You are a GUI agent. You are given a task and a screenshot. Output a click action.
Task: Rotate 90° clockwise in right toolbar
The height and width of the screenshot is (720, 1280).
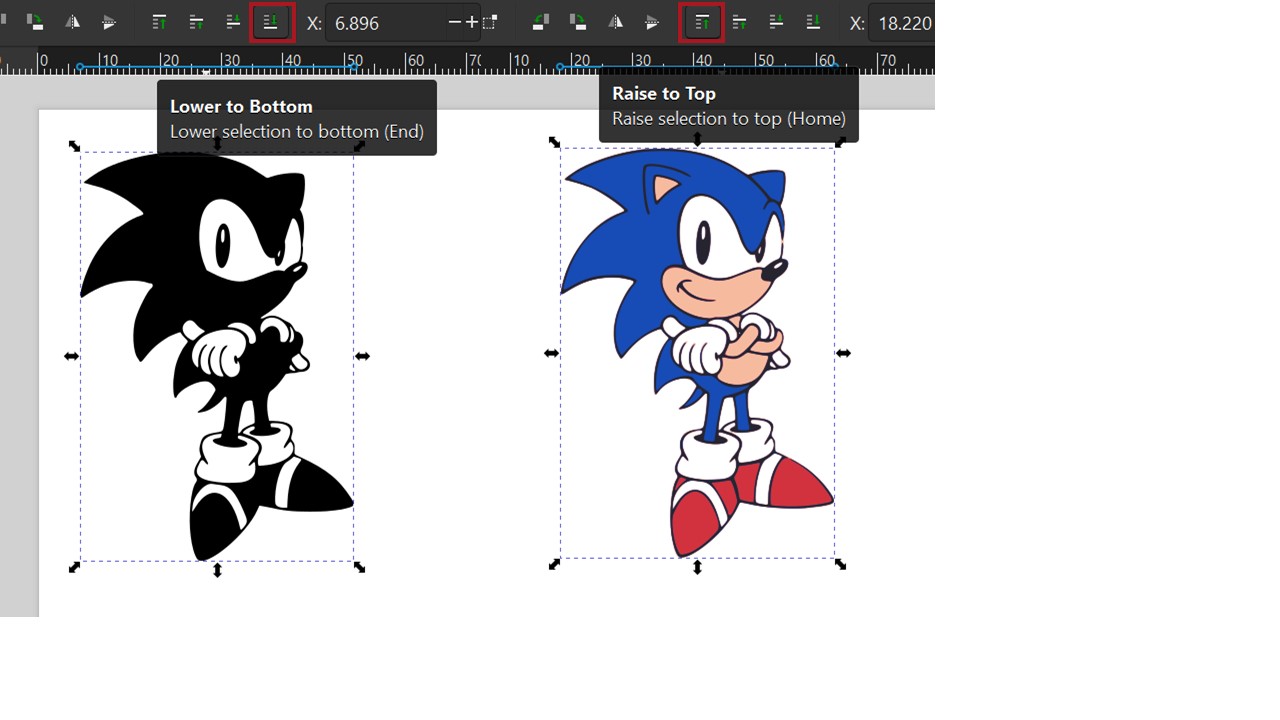coord(577,22)
